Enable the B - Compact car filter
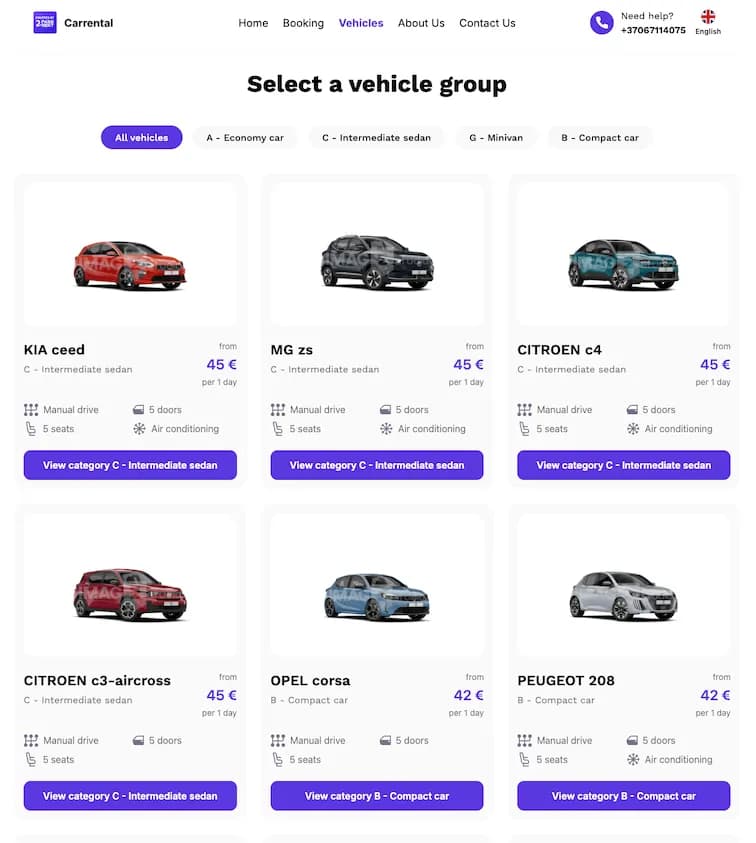The width and height of the screenshot is (756, 843). pyautogui.click(x=600, y=138)
